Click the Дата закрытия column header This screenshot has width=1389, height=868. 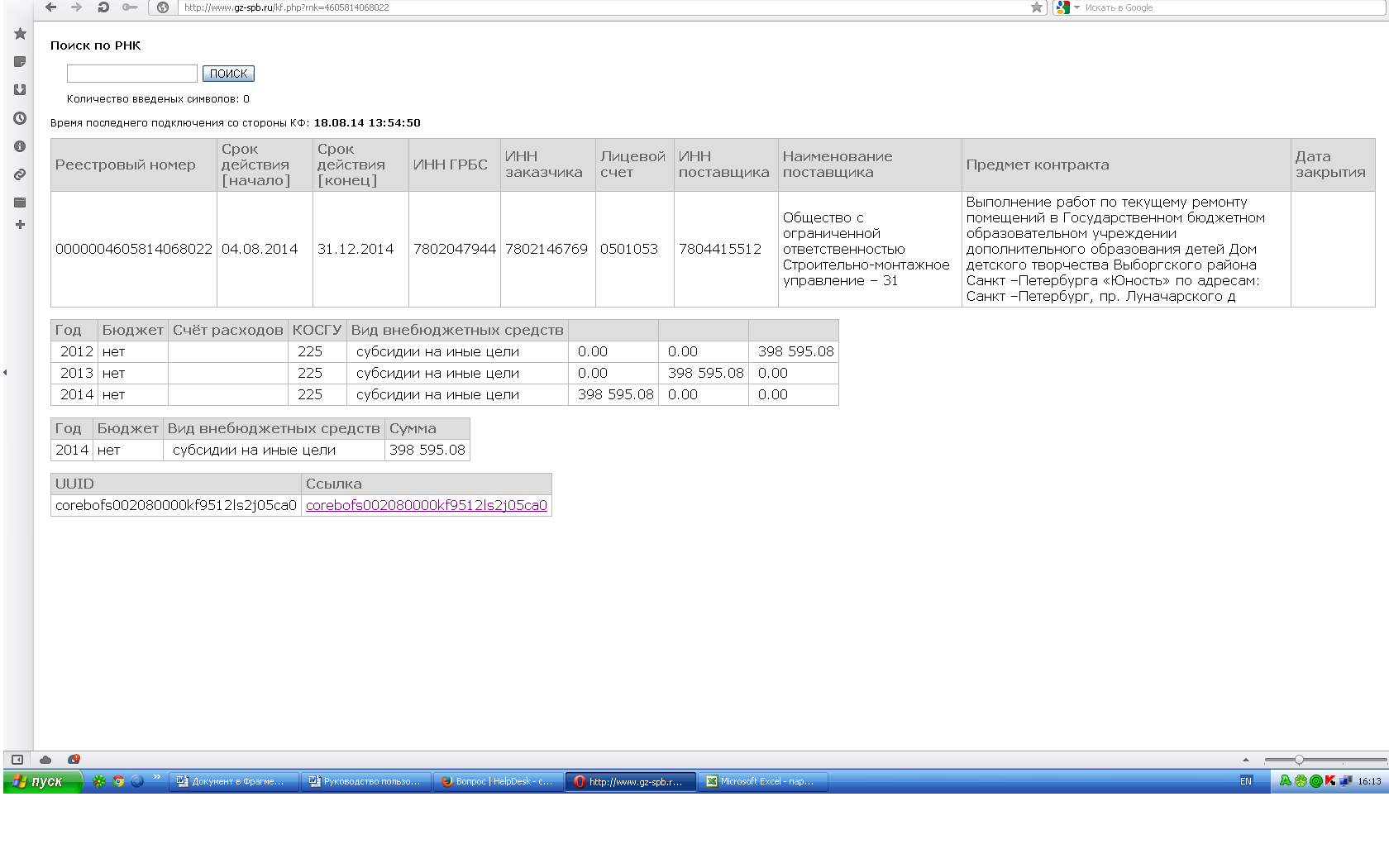click(1333, 165)
